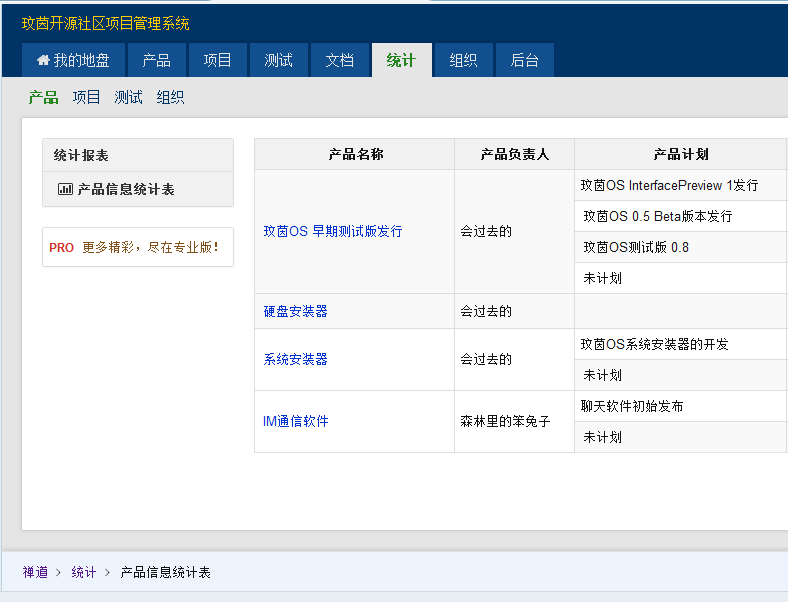Open the 后台 admin tab
The width and height of the screenshot is (788, 602).
pyautogui.click(x=524, y=60)
